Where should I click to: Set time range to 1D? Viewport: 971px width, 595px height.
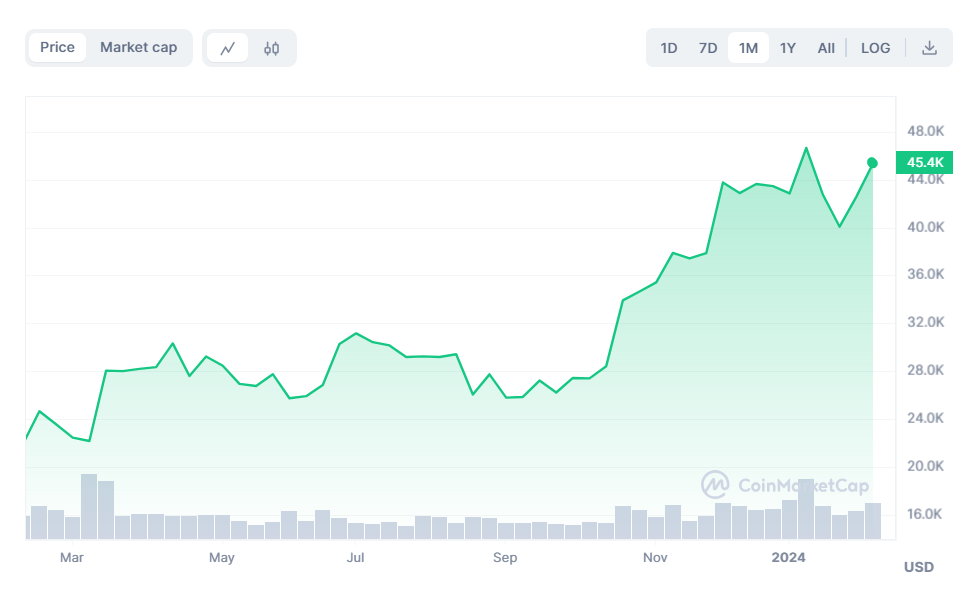coord(669,48)
